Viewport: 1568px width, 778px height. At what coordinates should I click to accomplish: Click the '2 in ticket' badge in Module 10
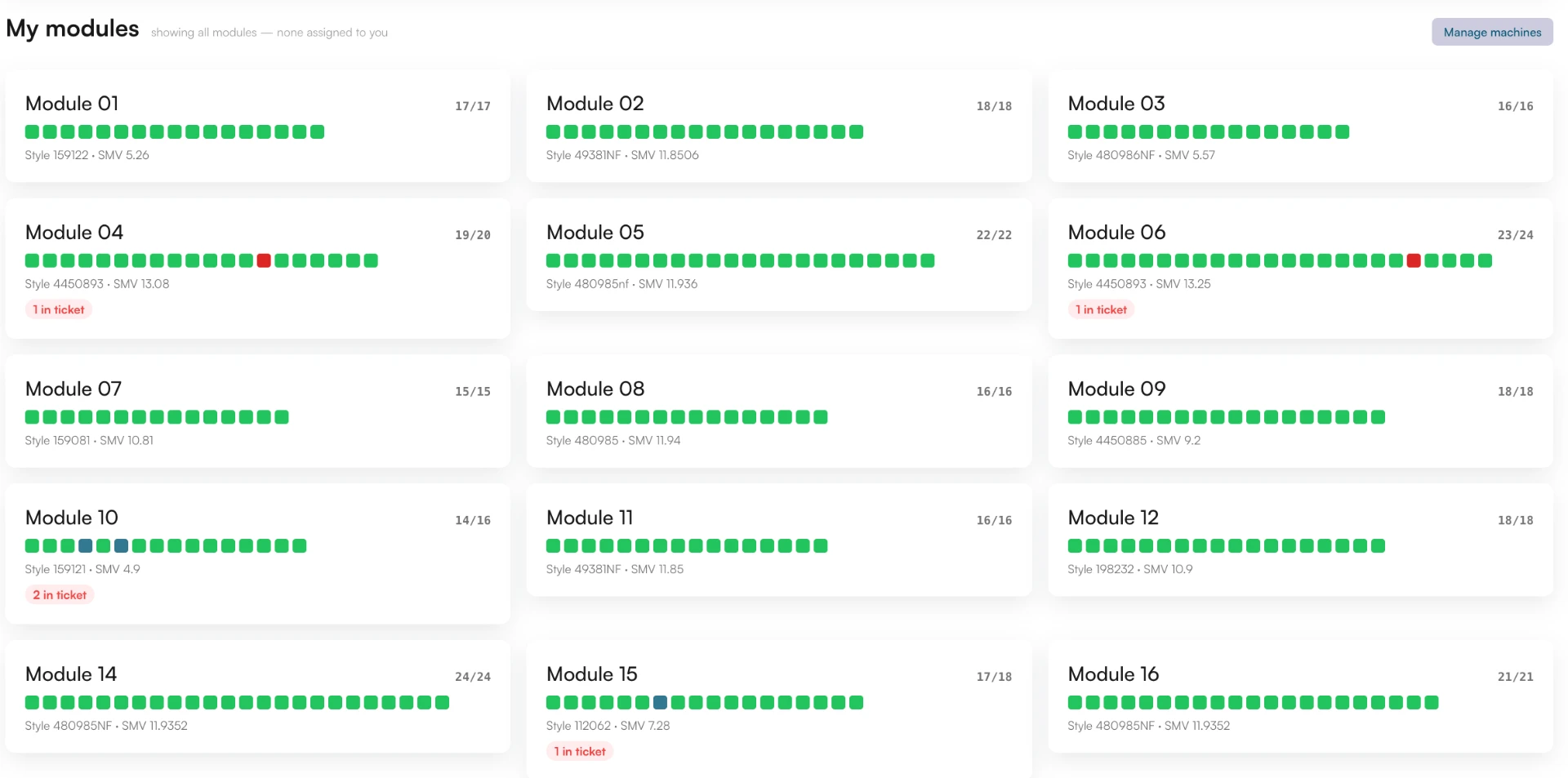point(60,595)
